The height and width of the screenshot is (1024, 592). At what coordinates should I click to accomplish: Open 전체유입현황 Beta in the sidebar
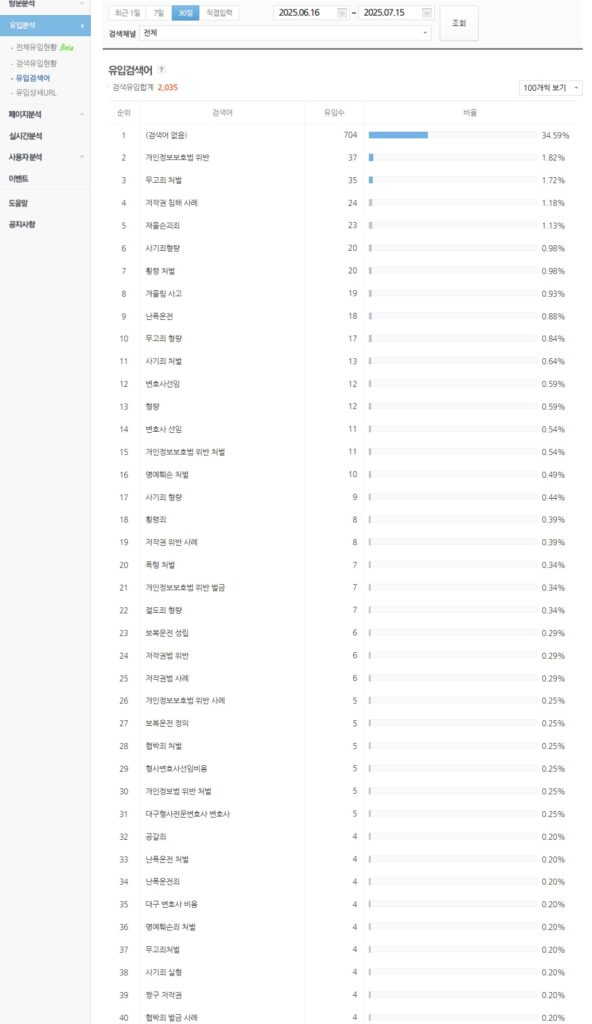pos(44,48)
